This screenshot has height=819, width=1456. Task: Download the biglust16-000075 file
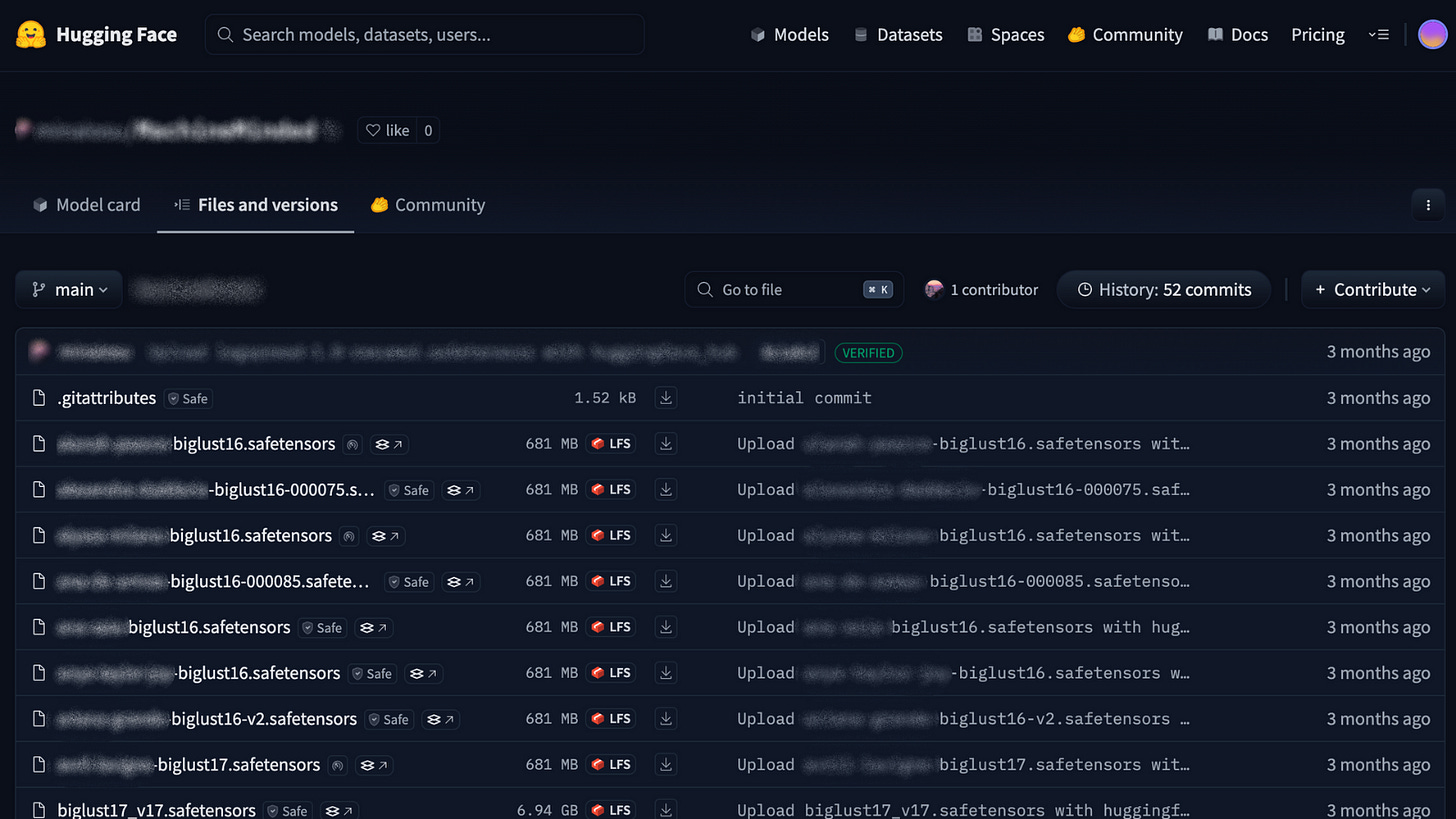point(666,490)
